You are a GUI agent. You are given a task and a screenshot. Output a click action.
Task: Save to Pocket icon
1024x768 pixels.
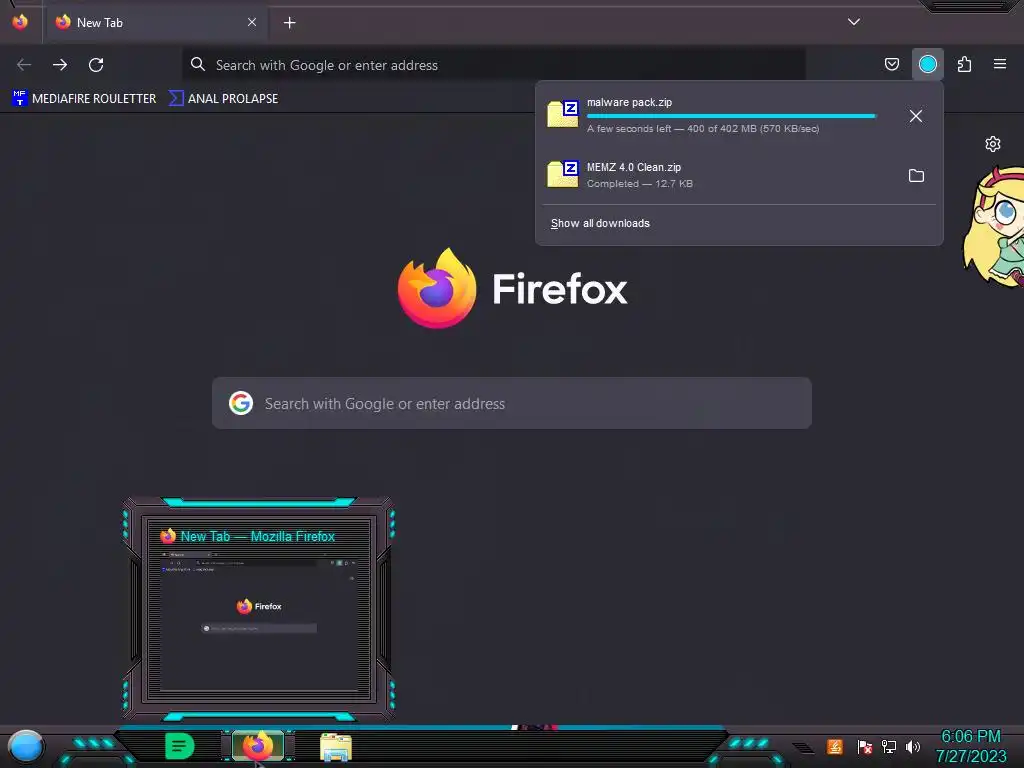coord(891,64)
